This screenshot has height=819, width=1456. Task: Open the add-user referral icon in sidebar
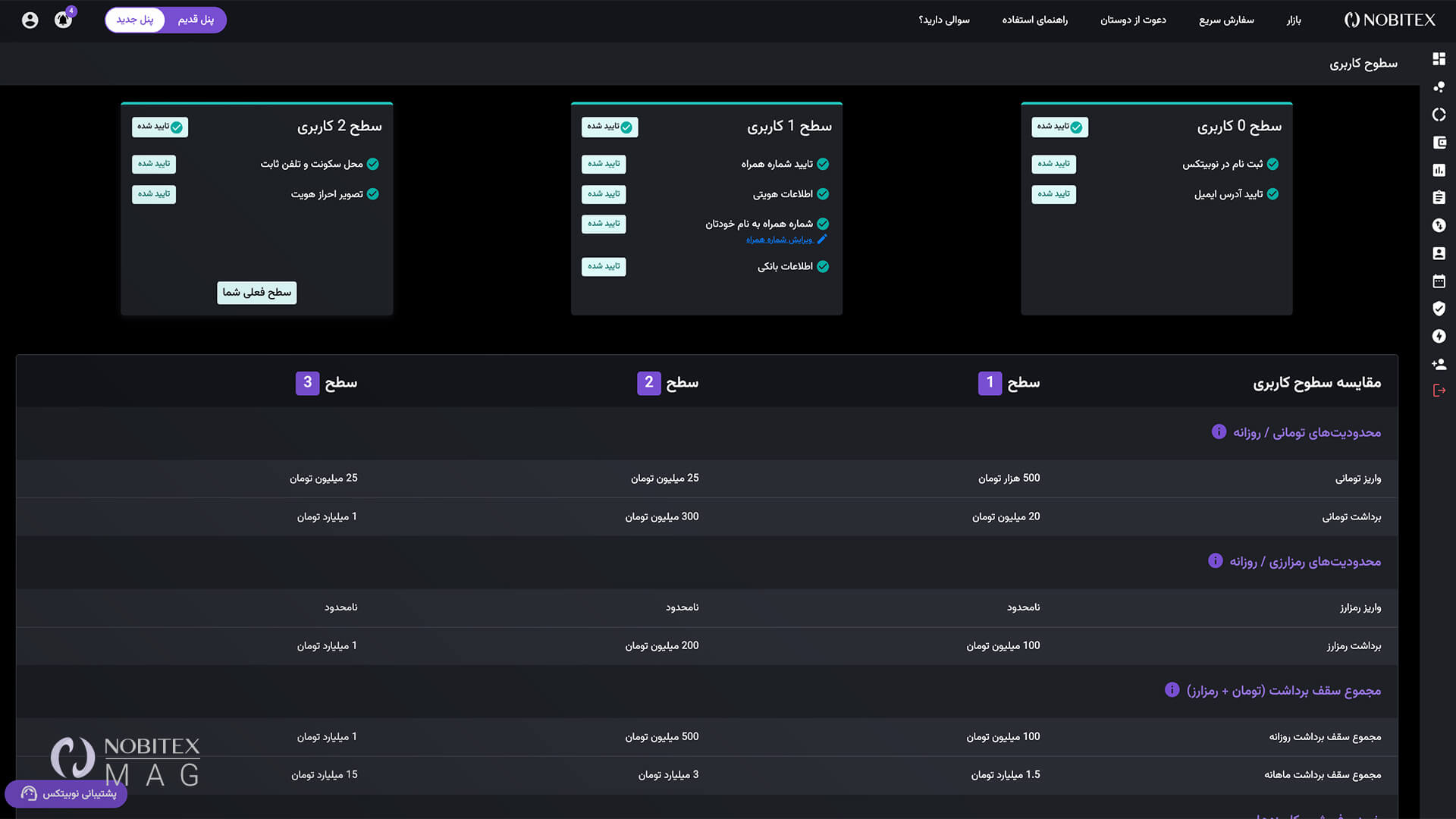pos(1439,364)
